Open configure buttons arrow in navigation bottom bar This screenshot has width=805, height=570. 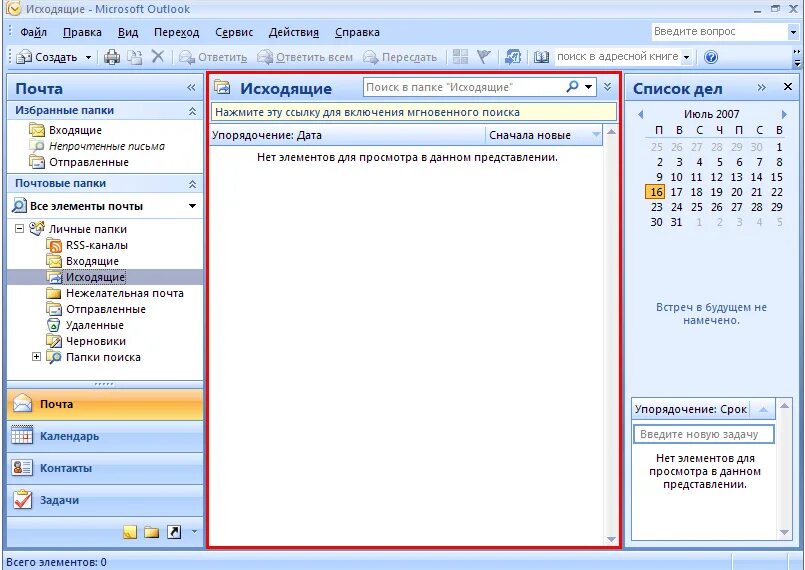[x=194, y=531]
